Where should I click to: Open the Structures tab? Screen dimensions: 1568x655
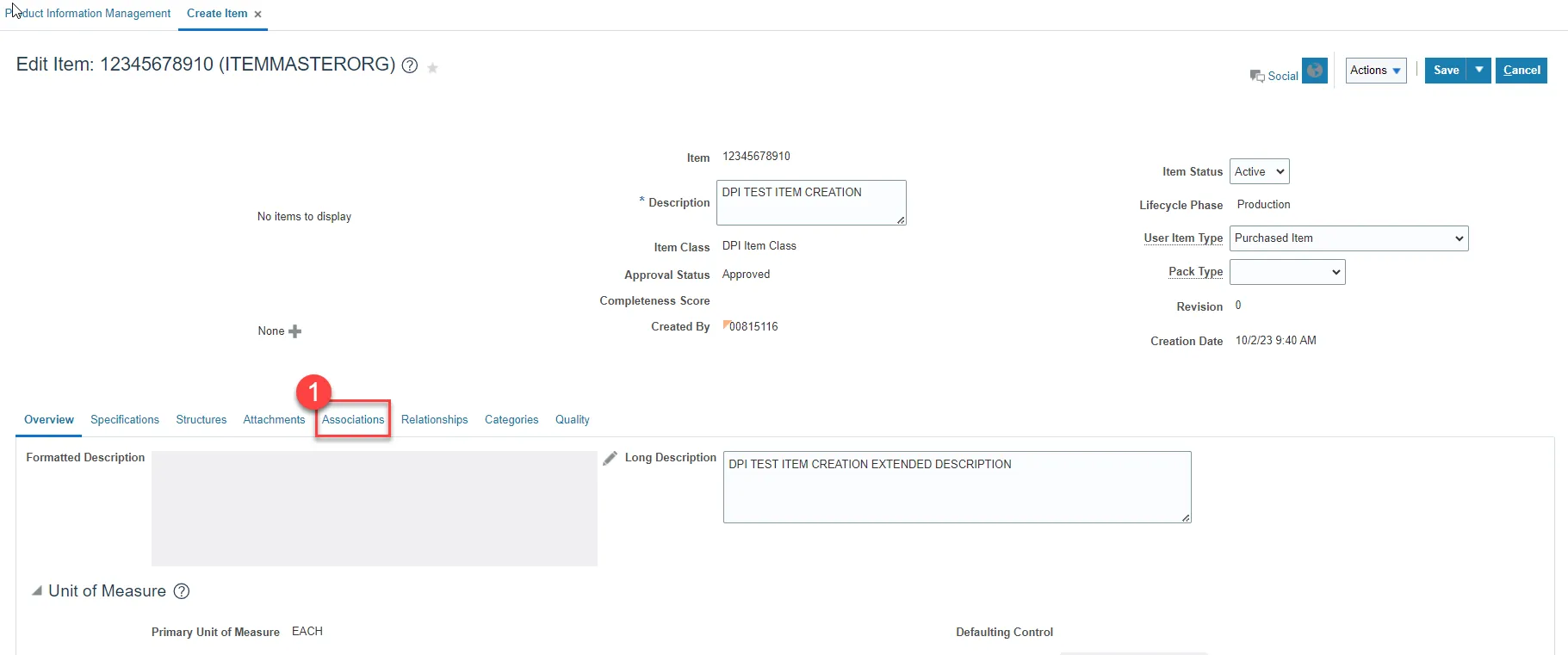pyautogui.click(x=201, y=420)
